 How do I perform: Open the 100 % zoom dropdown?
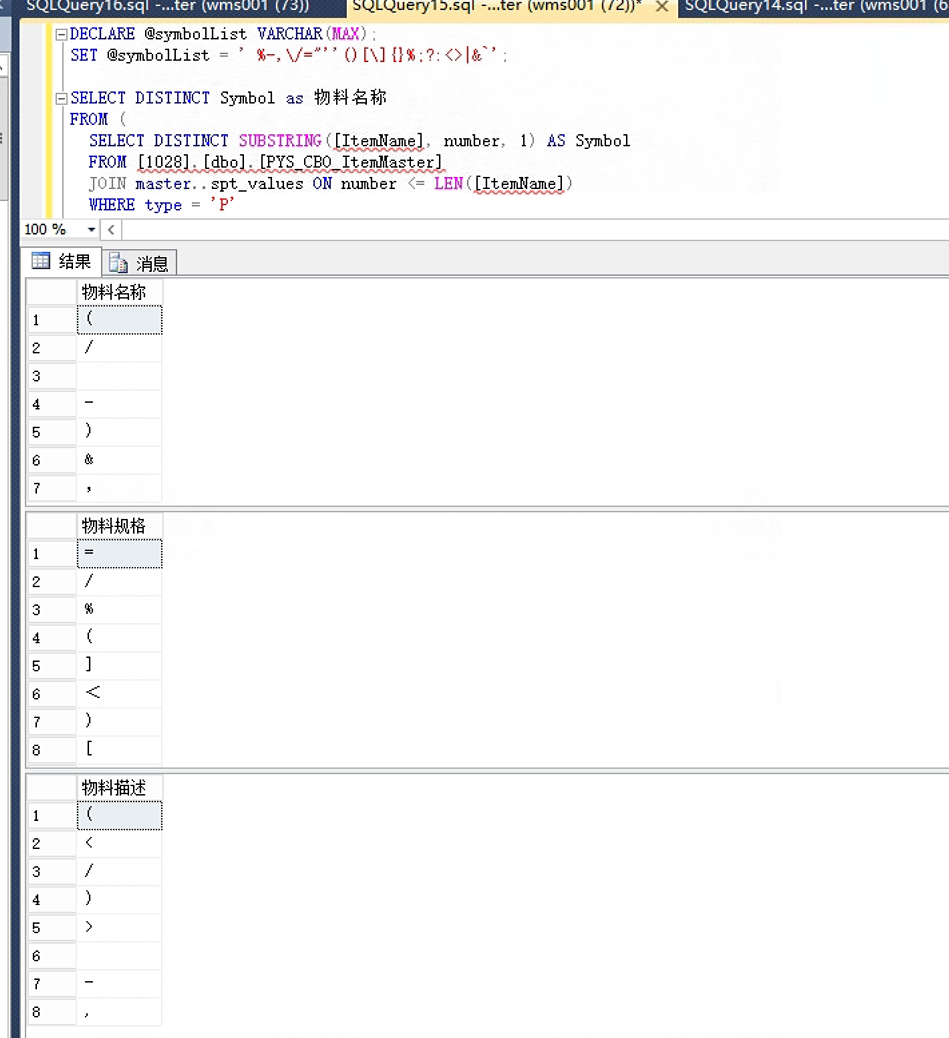[92, 230]
